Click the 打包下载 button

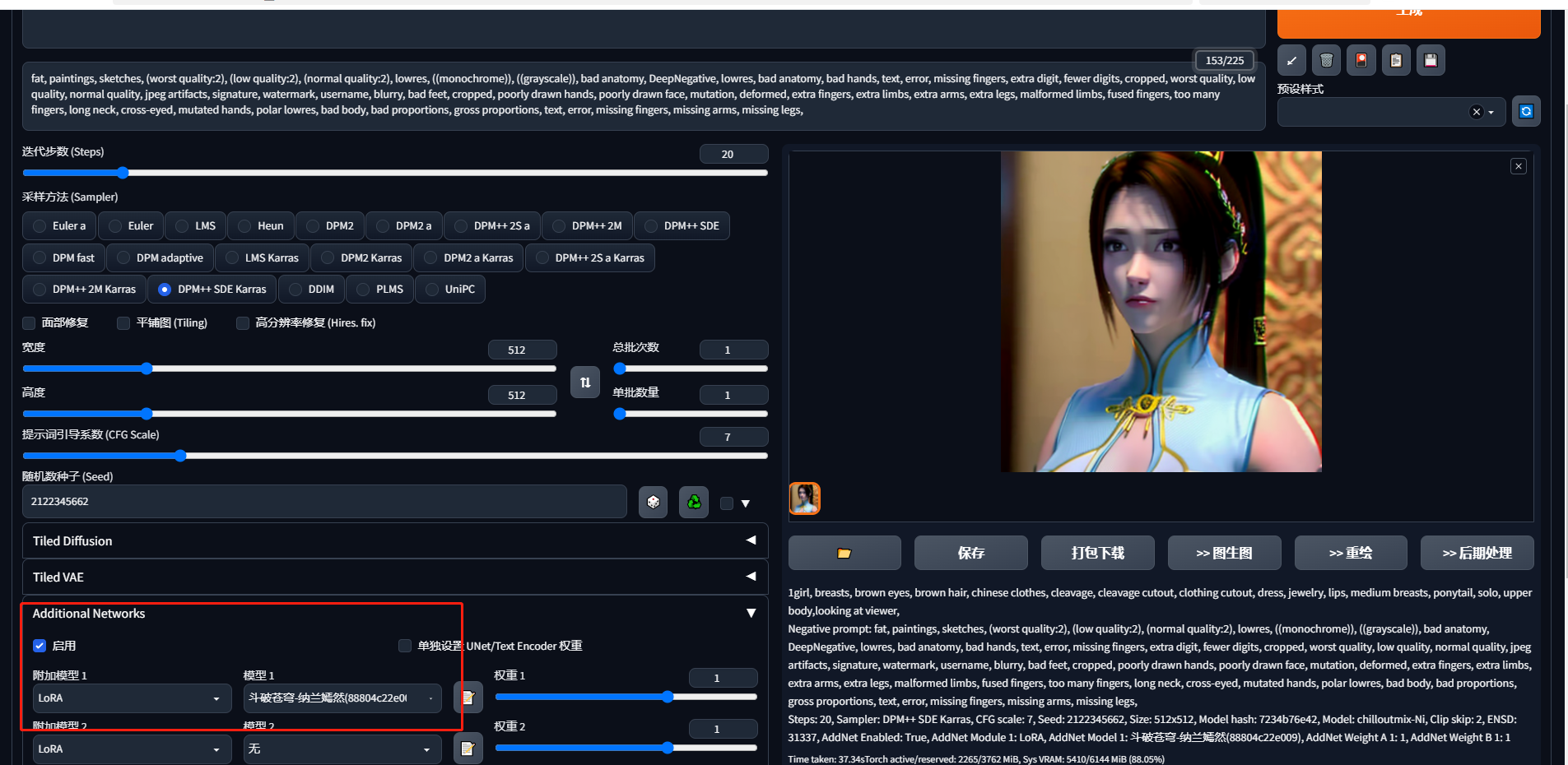pos(1098,553)
